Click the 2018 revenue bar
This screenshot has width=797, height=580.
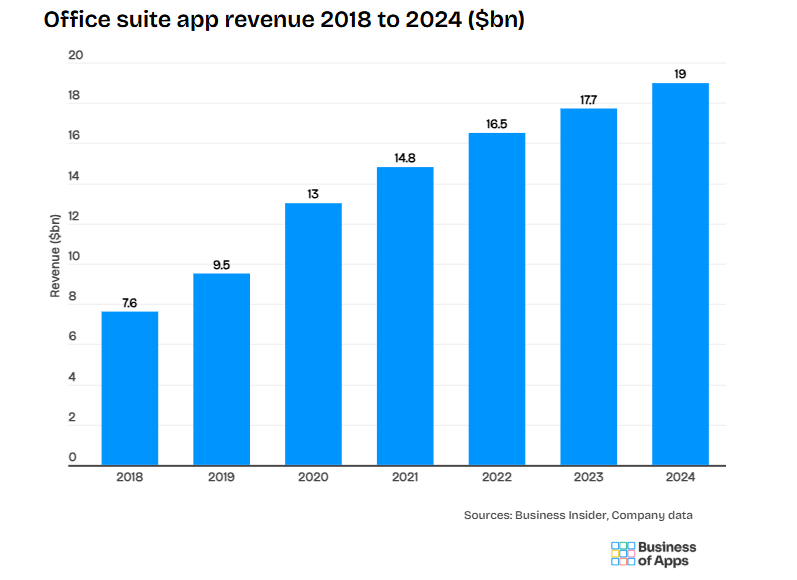[130, 388]
